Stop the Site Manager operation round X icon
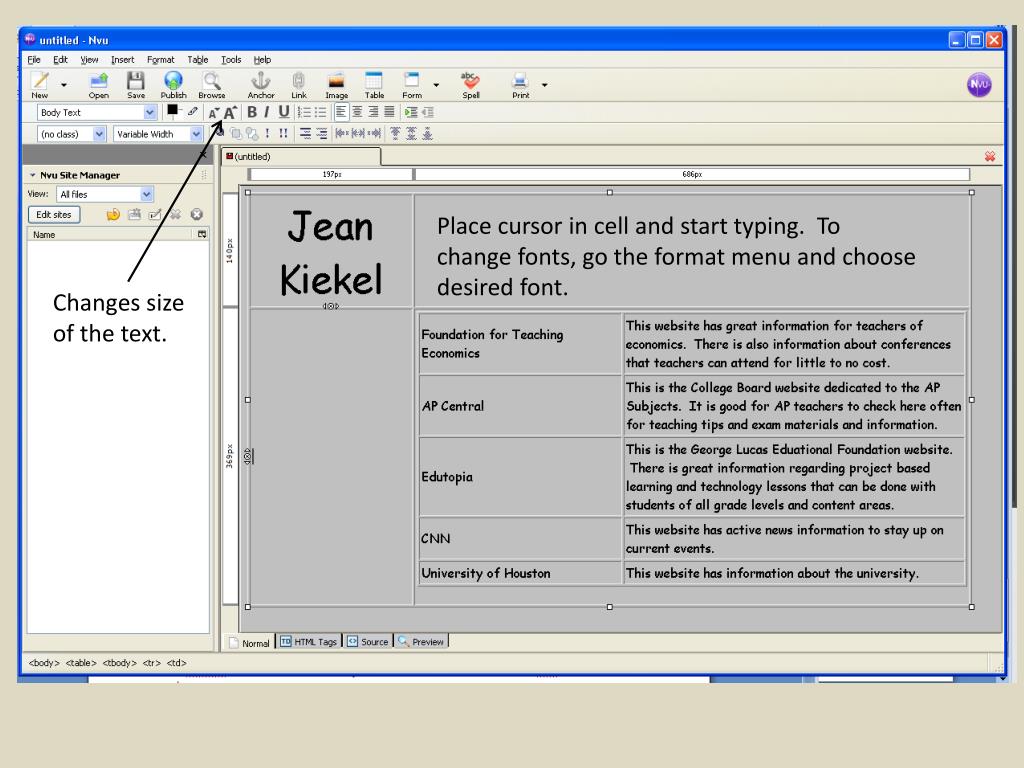1024x768 pixels. (197, 214)
